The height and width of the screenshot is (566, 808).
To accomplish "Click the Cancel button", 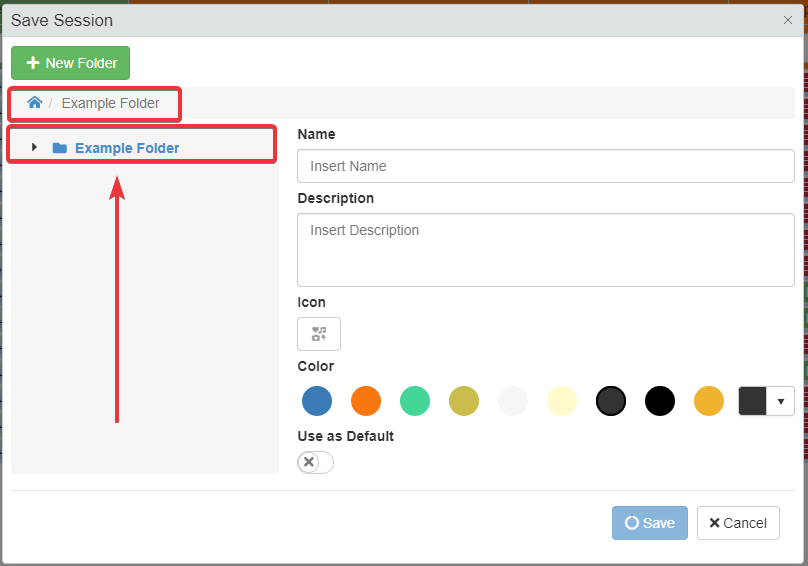I will click(738, 523).
